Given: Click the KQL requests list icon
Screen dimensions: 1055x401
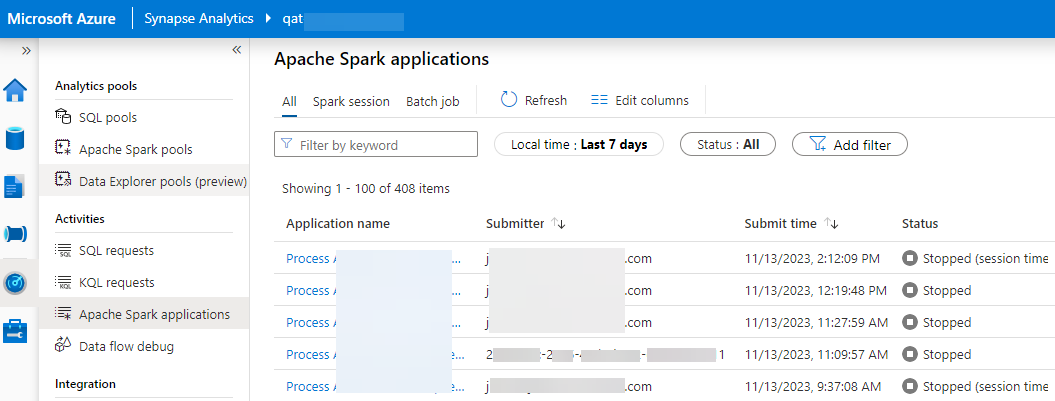Looking at the screenshot, I should [63, 283].
